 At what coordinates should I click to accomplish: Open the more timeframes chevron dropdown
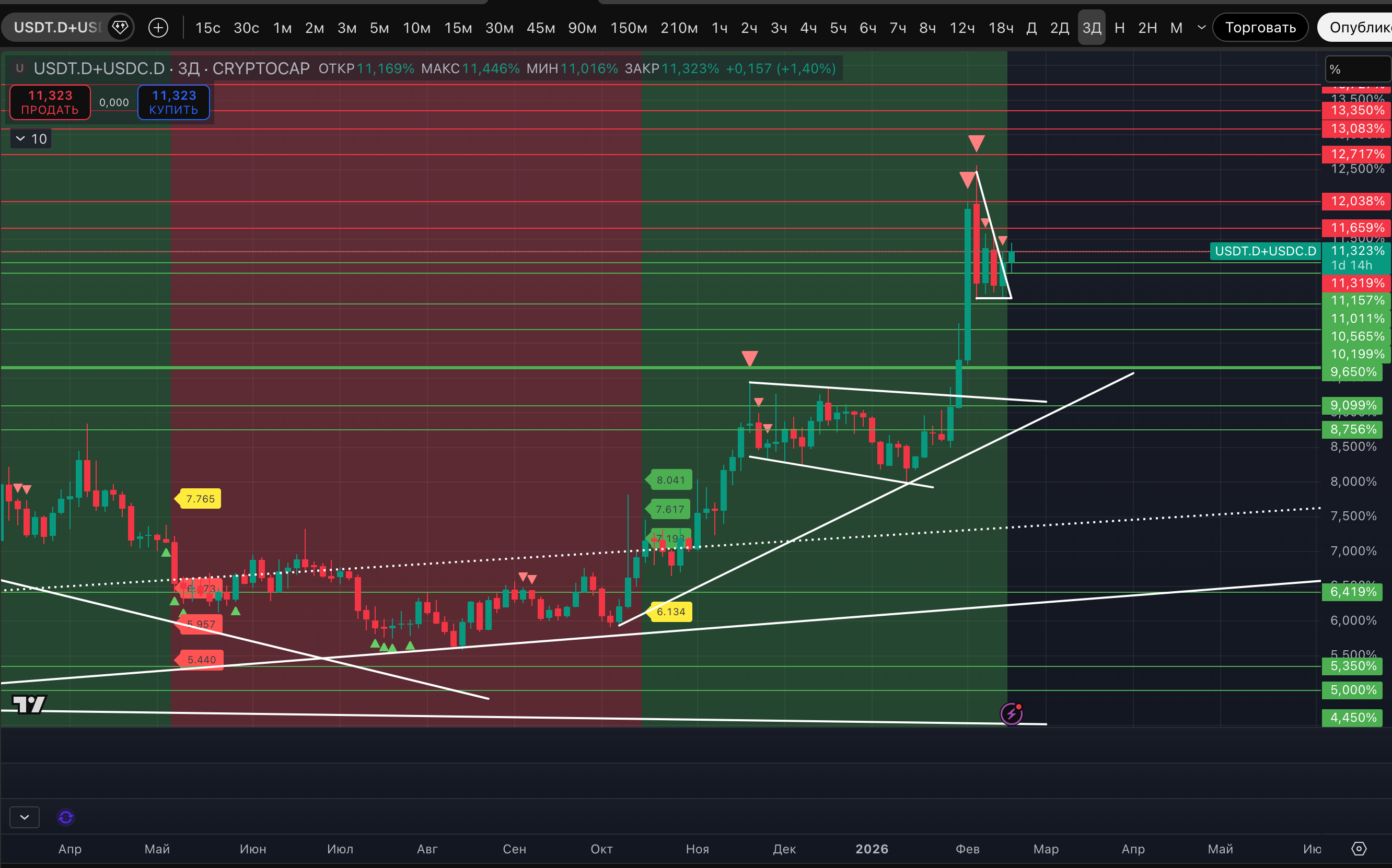[x=1201, y=28]
